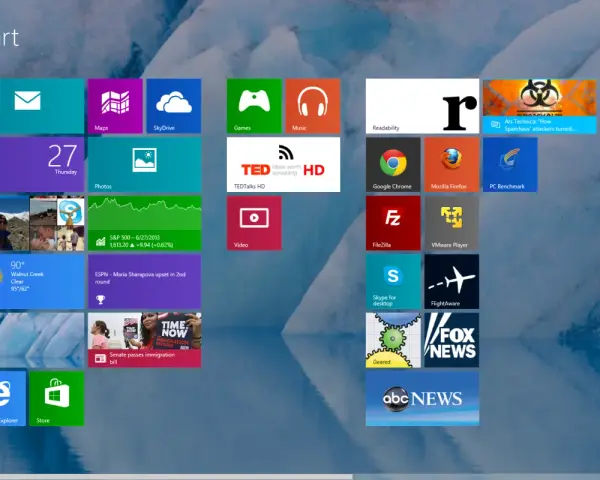Launch Google Chrome tile
This screenshot has height=480, width=600.
[393, 165]
